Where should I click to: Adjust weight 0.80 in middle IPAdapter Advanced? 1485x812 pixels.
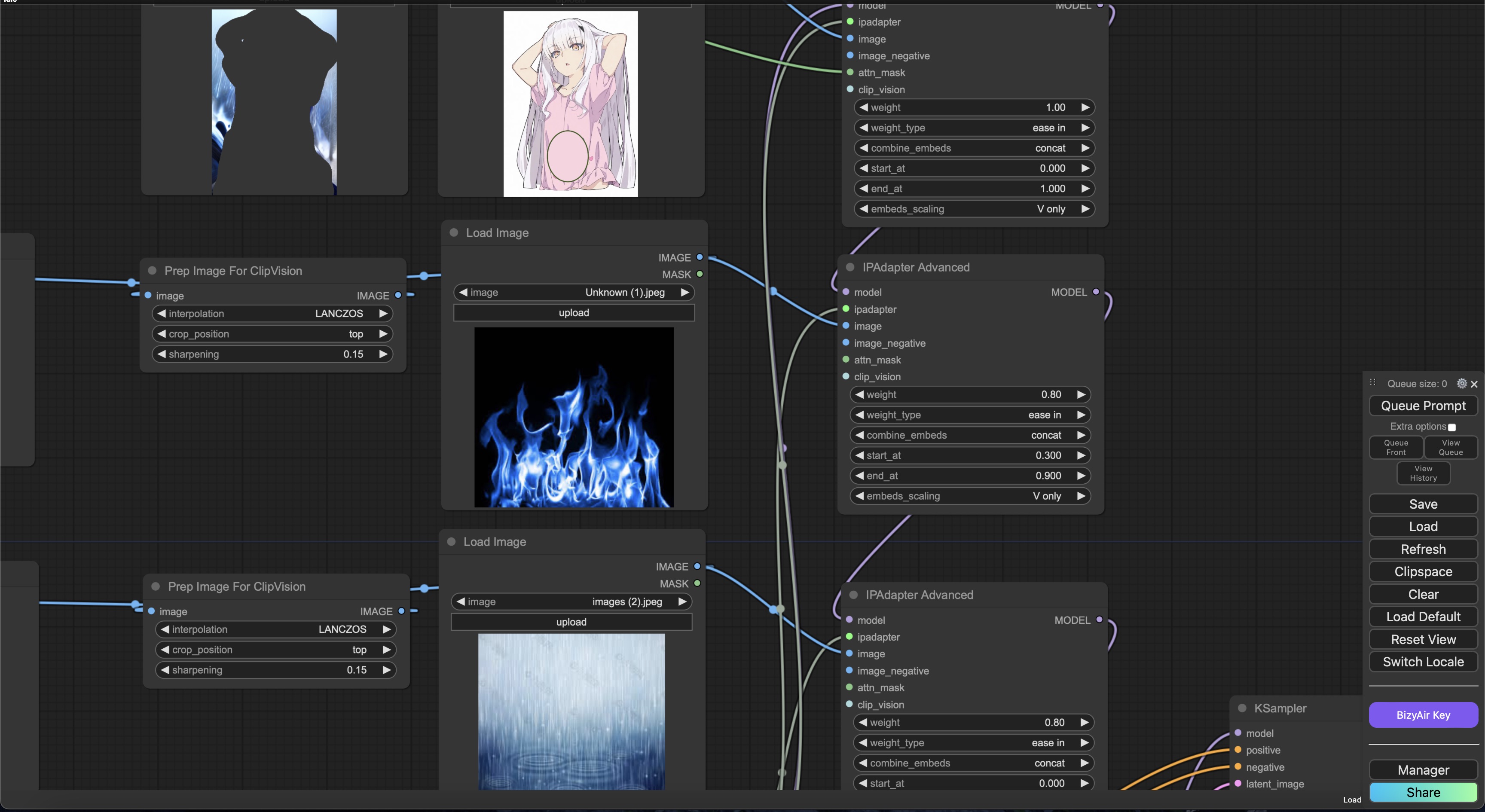point(970,395)
